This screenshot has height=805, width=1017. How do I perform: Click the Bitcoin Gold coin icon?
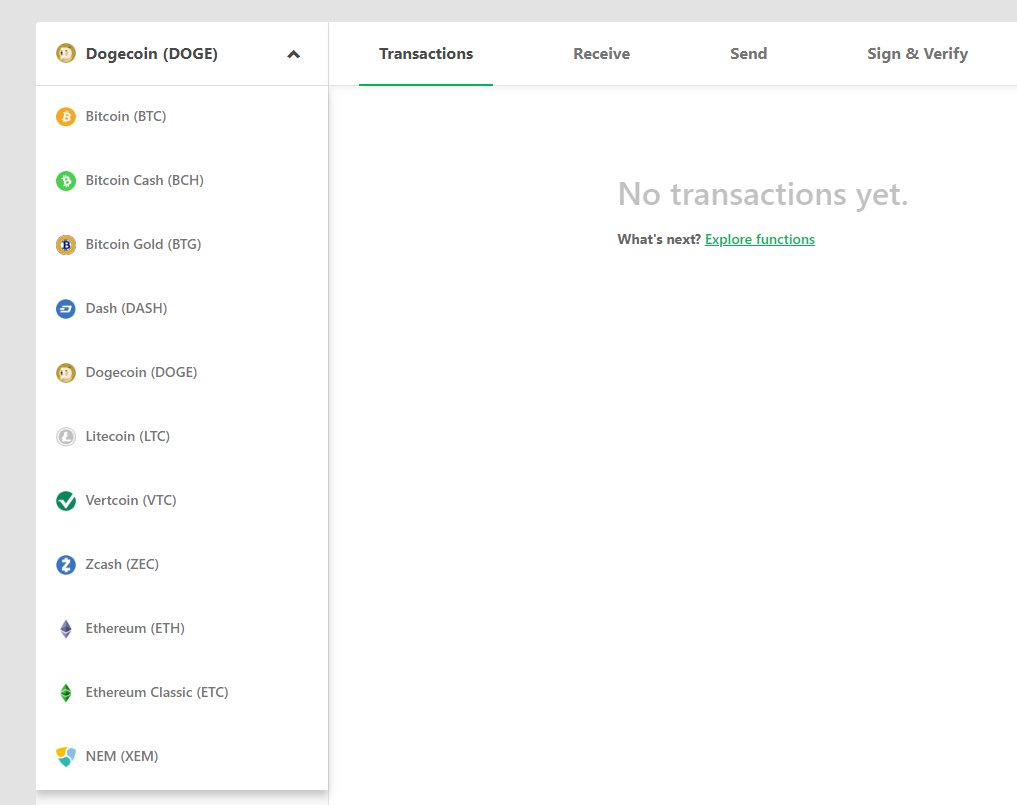[66, 245]
